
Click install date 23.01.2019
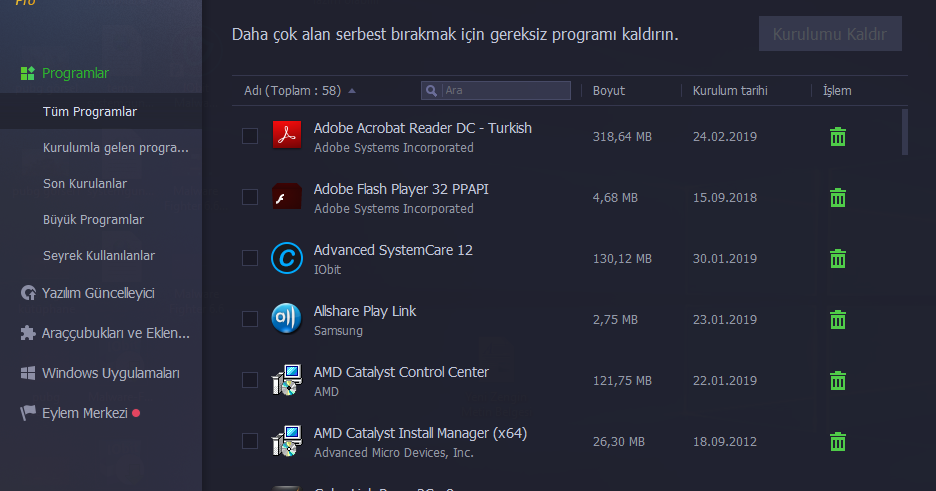[725, 320]
